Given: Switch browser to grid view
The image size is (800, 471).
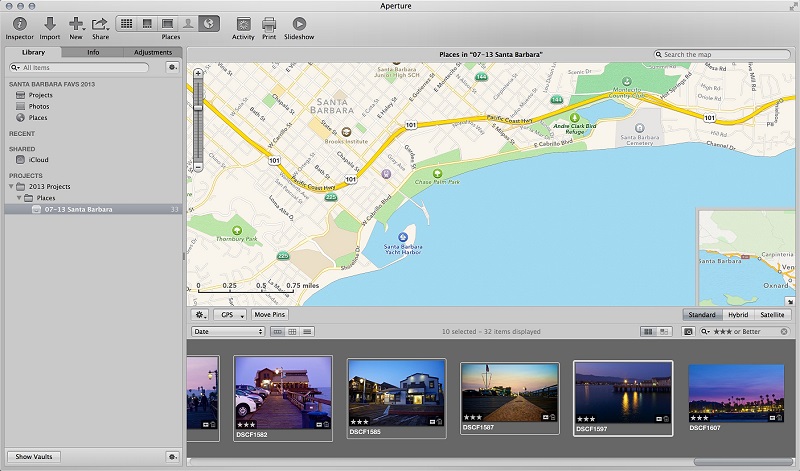Looking at the screenshot, I should (292, 332).
